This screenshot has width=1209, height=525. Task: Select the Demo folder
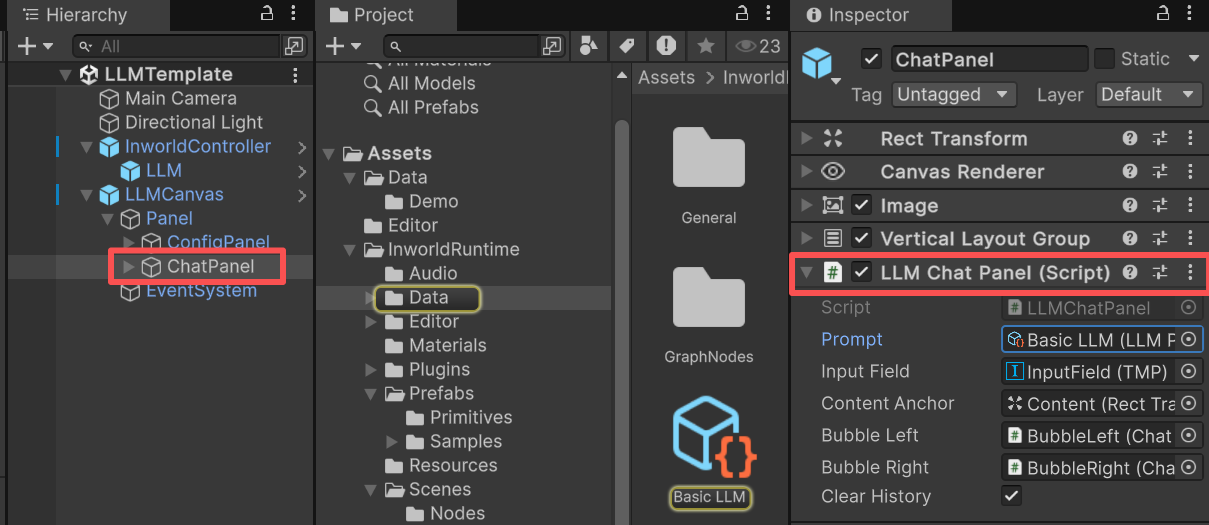pyautogui.click(x=433, y=201)
